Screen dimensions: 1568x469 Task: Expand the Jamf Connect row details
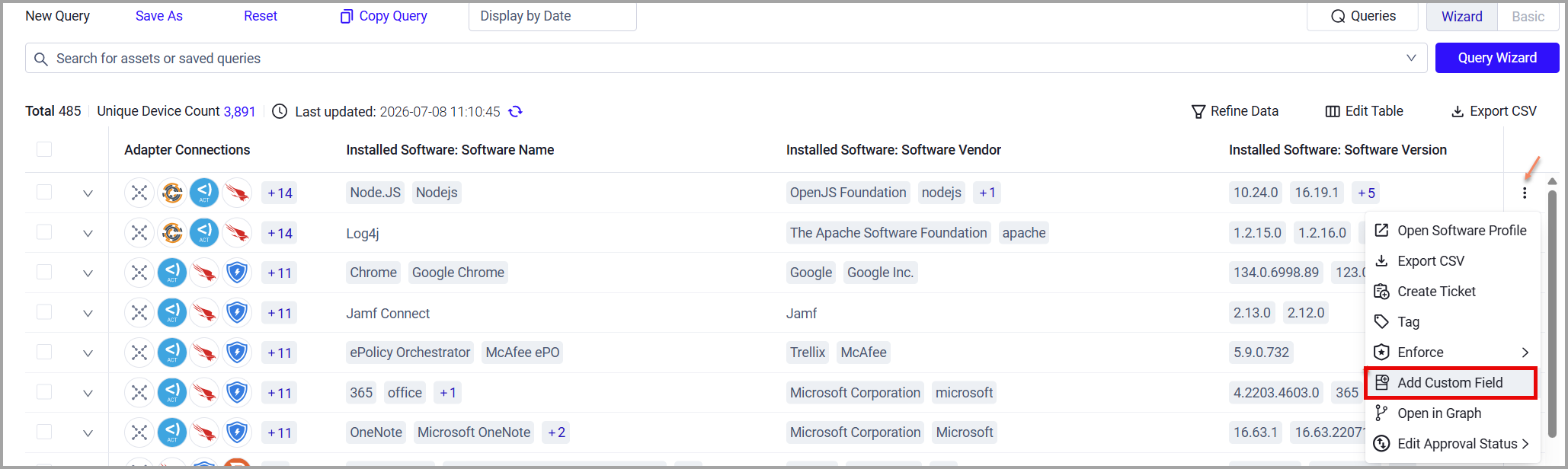(x=88, y=313)
